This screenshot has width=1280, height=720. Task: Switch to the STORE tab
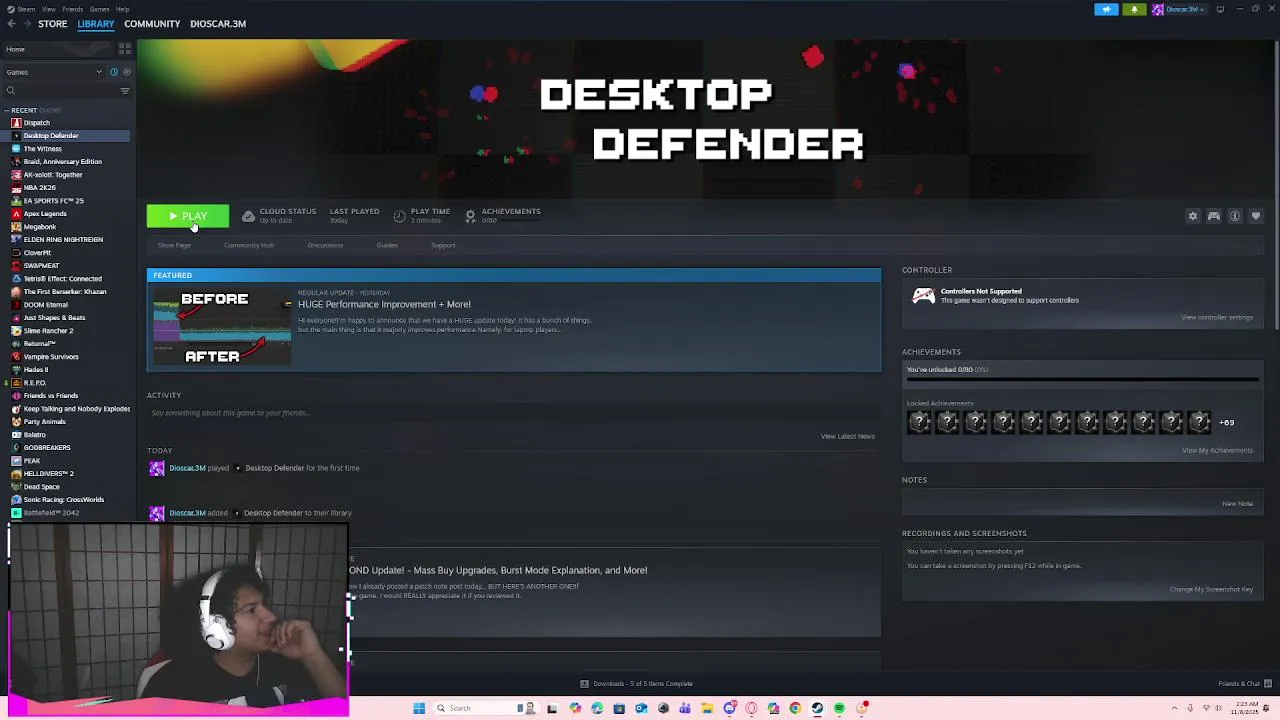point(52,24)
